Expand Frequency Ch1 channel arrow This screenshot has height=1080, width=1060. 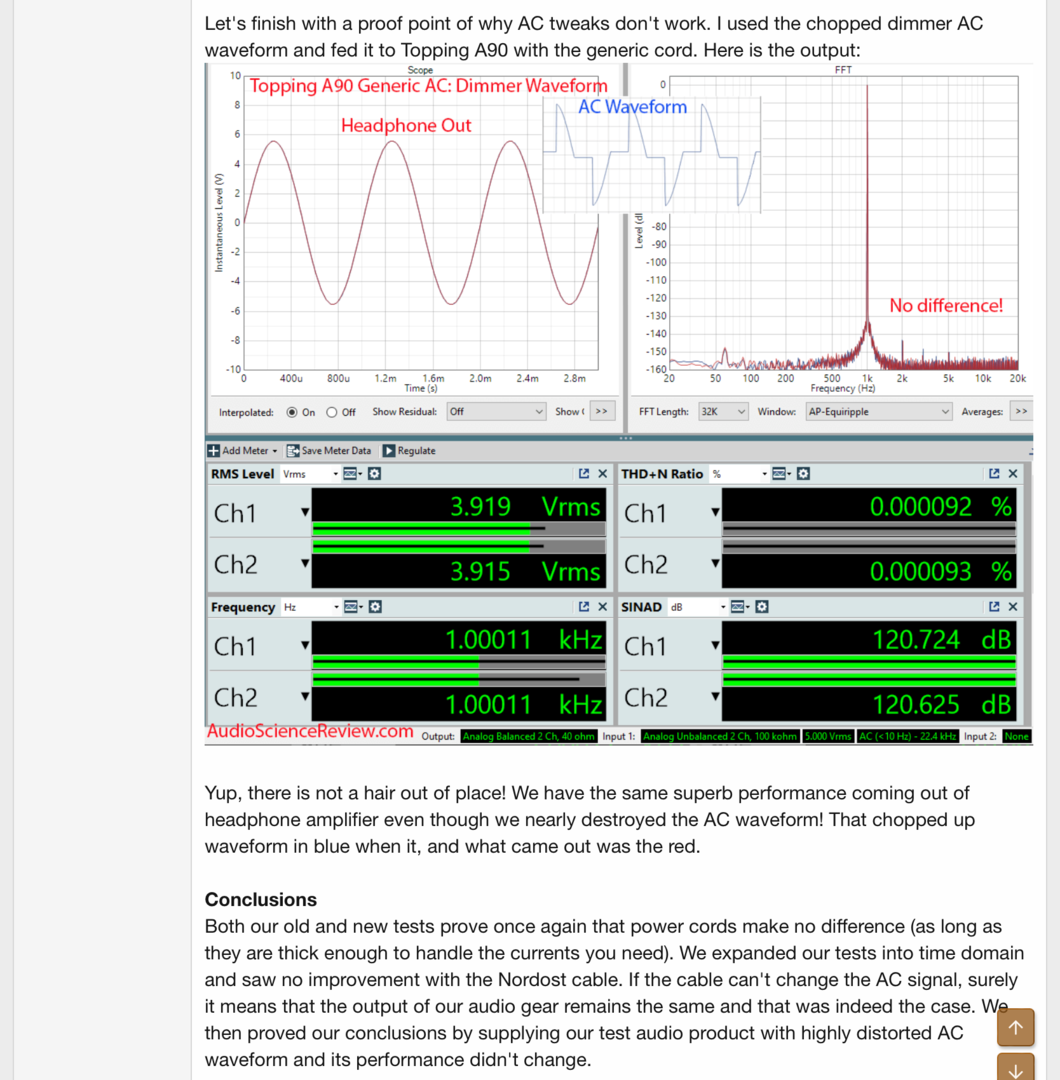tap(304, 645)
